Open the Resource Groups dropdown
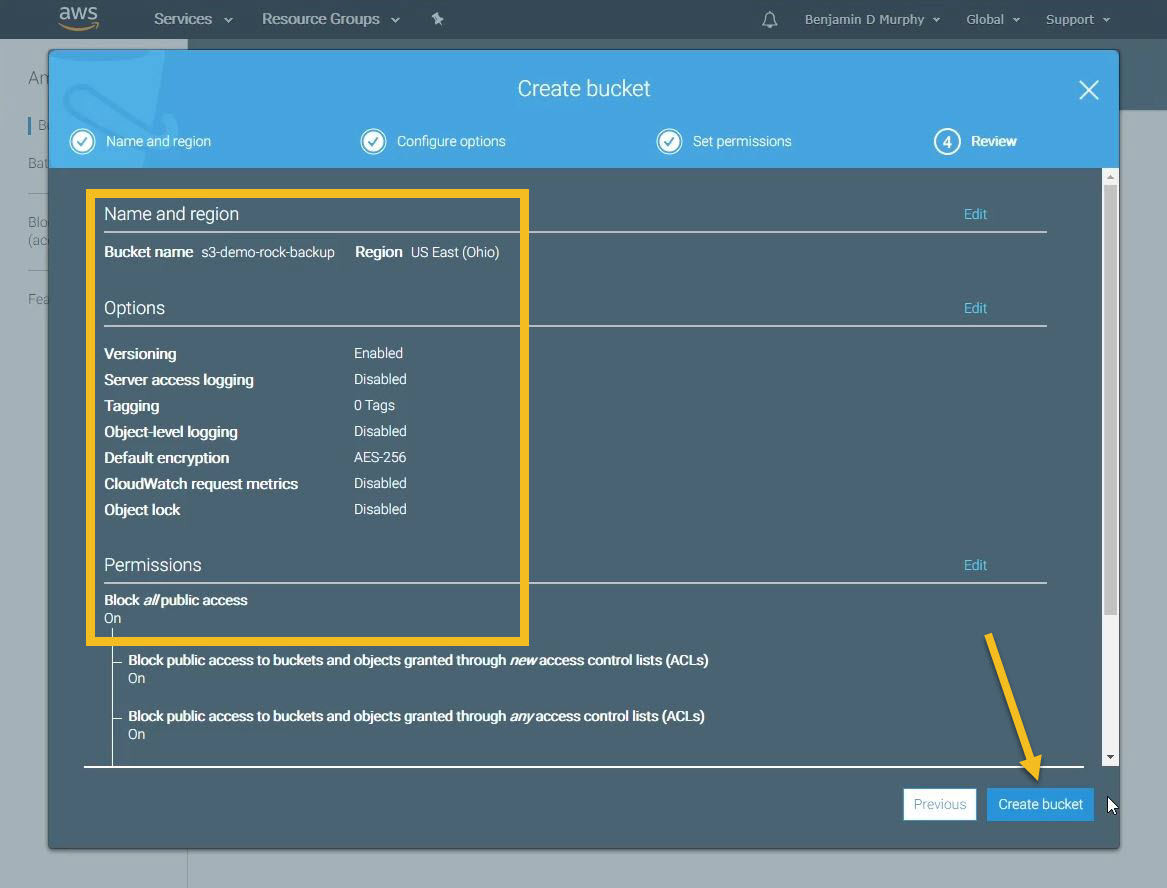Viewport: 1167px width, 888px height. coord(330,19)
